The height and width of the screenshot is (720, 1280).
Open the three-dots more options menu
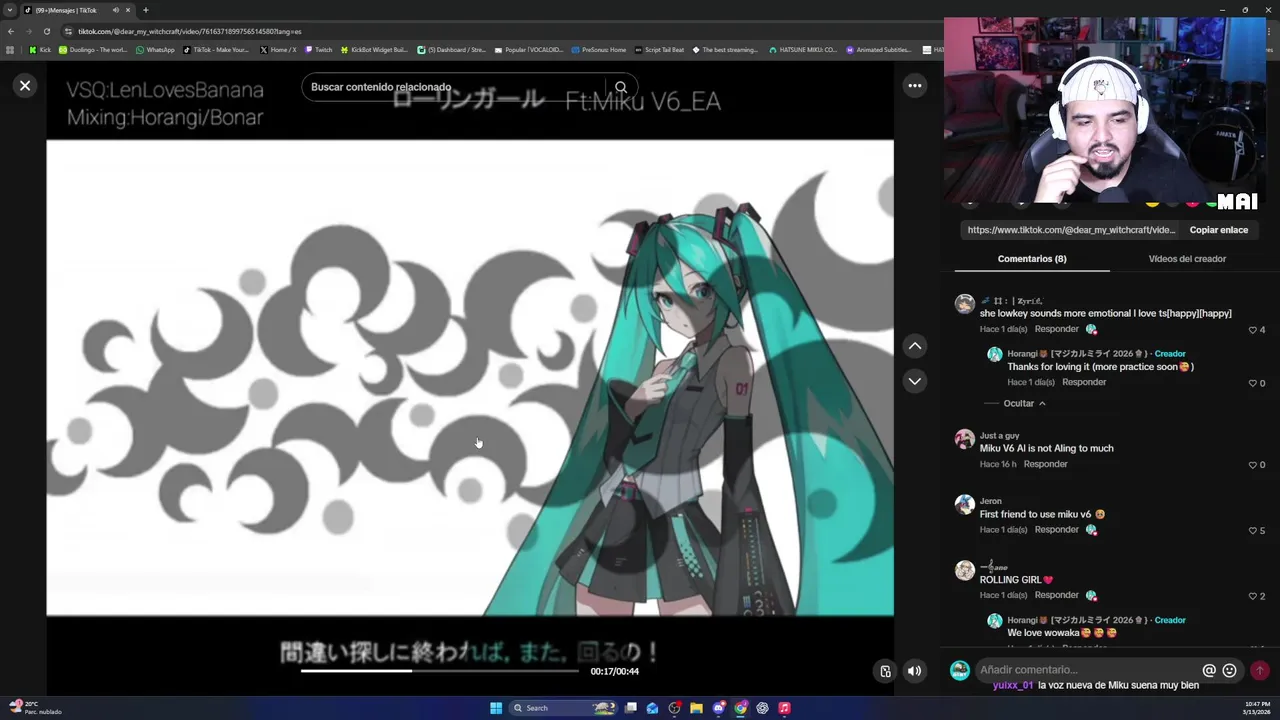[x=914, y=86]
